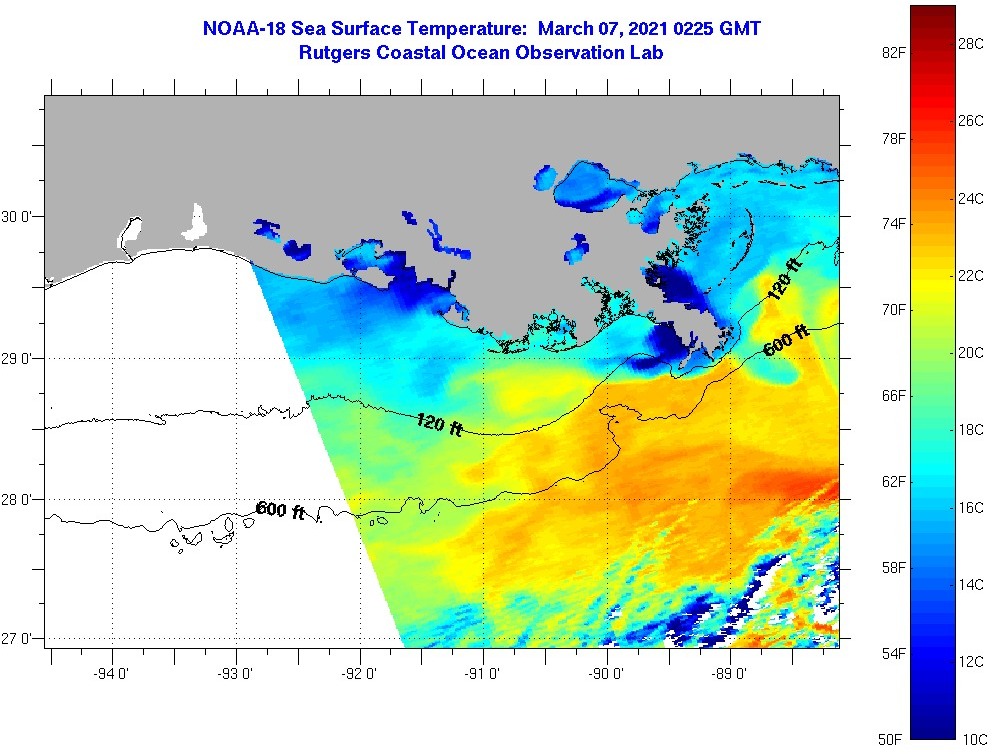992x754 pixels.
Task: Click the 14C colorbar label
Action: point(971,585)
